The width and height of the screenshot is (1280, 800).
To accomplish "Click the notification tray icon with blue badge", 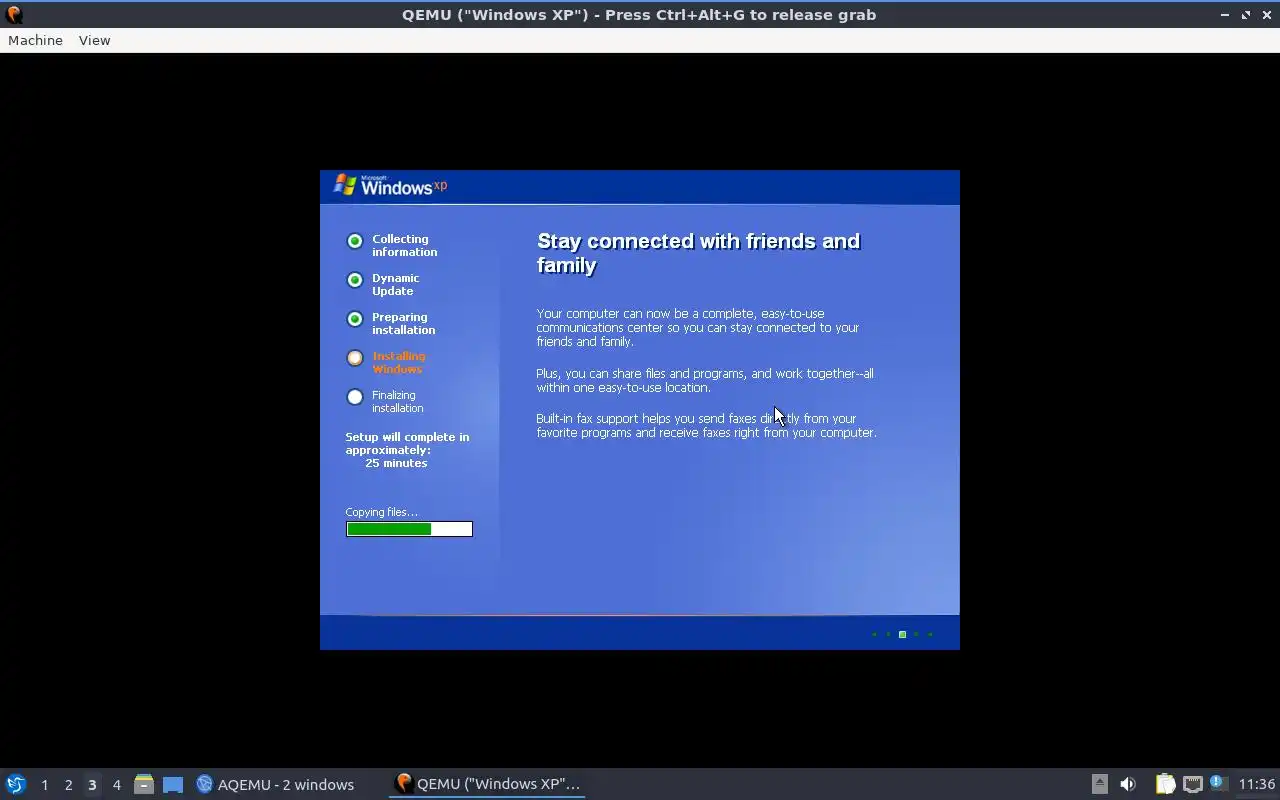I will tap(1217, 783).
